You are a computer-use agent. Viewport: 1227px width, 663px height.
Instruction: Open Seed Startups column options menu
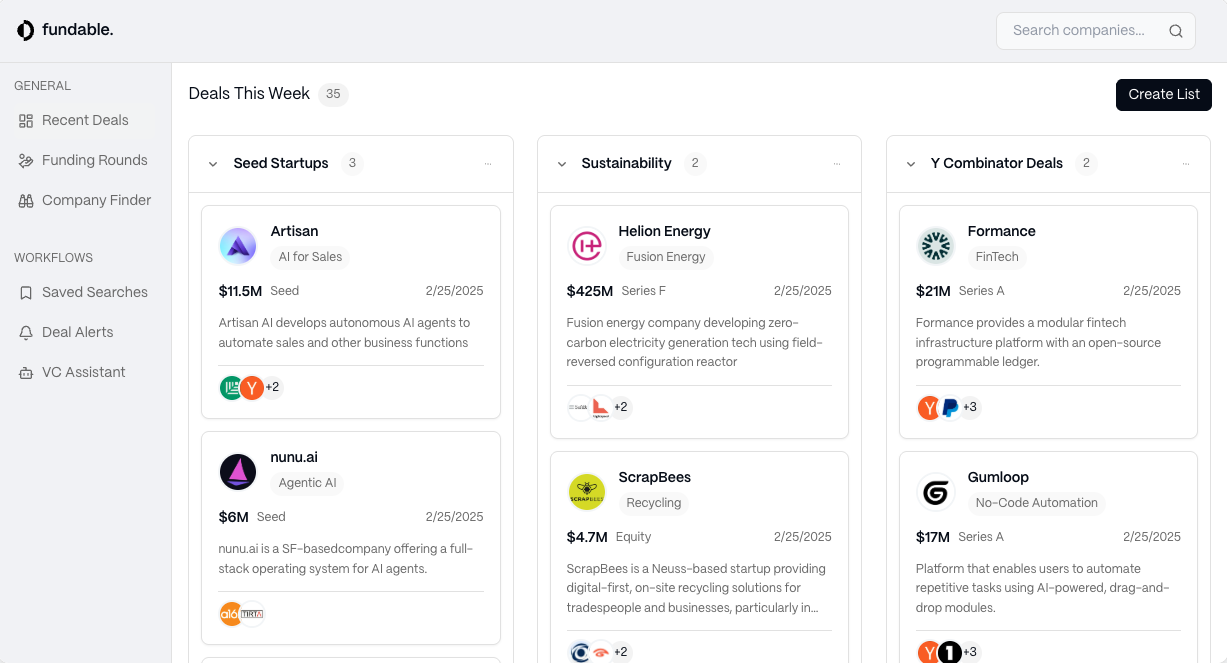[488, 164]
